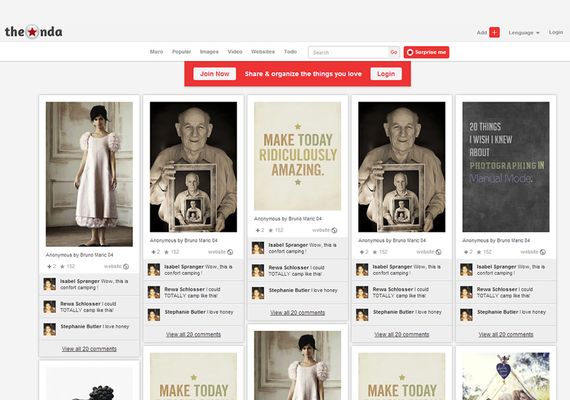Click the plus icon on the 20 Things card

coord(466,252)
